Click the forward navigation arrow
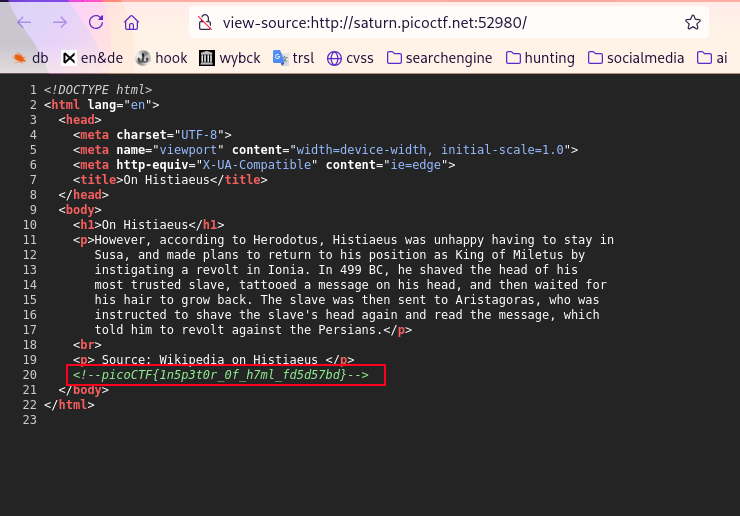 coord(60,22)
